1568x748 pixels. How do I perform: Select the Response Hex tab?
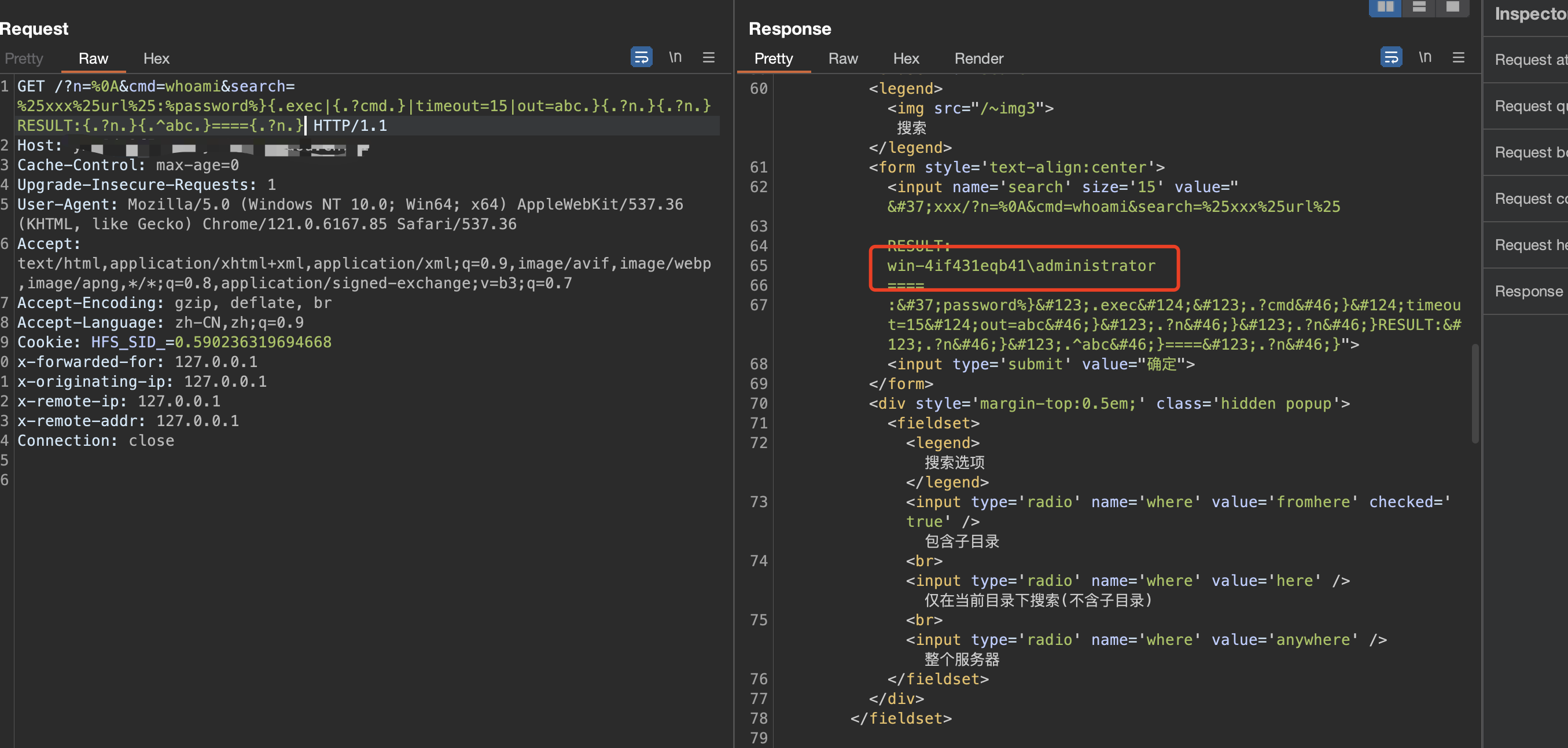pyautogui.click(x=906, y=58)
